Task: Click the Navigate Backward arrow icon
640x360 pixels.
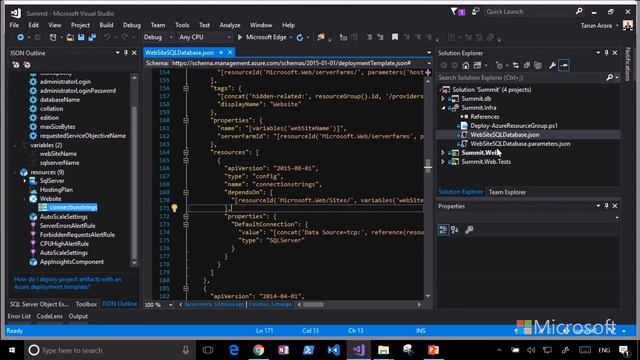Action: click(20, 37)
